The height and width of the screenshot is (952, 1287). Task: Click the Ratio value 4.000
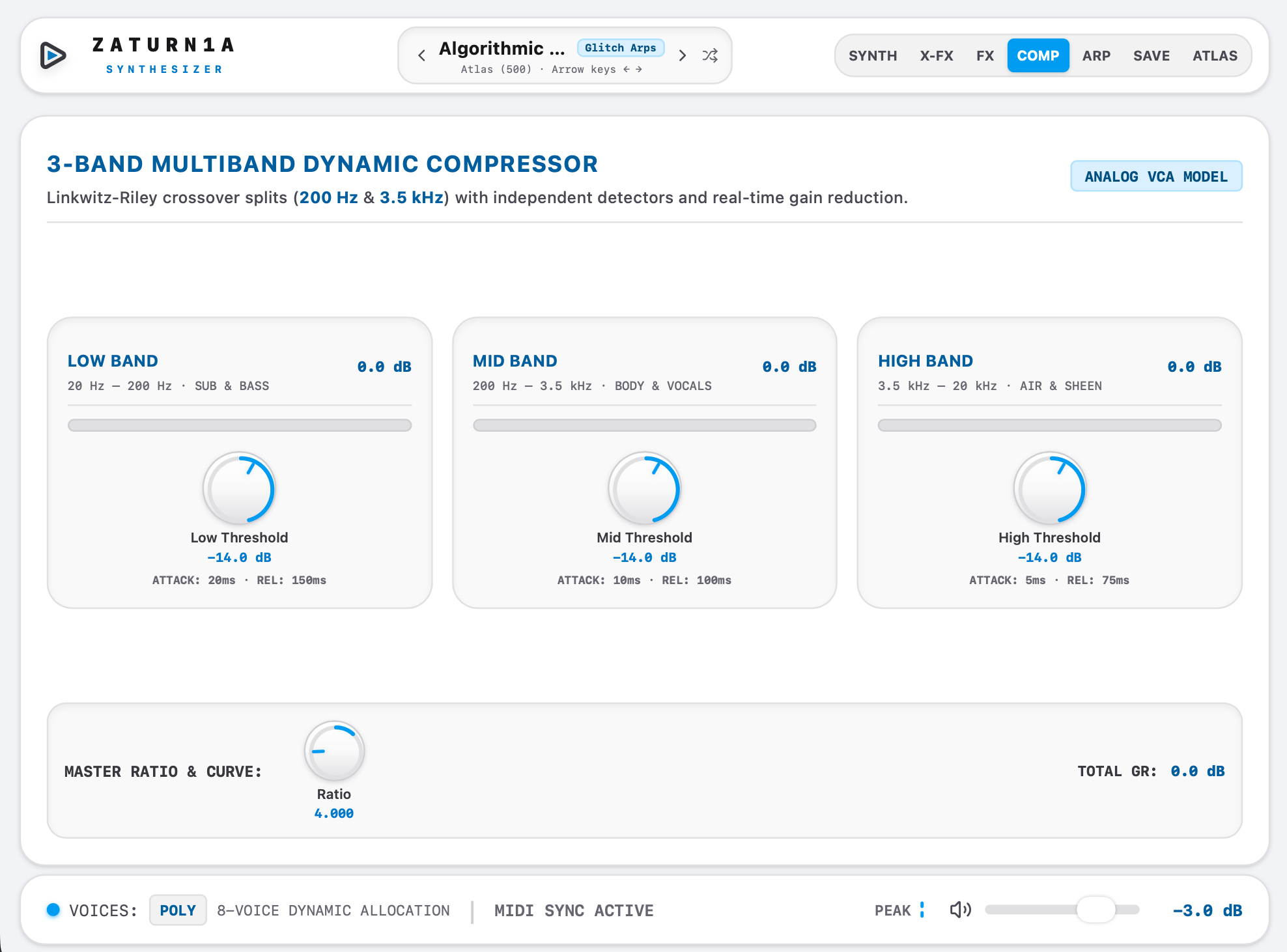334,813
